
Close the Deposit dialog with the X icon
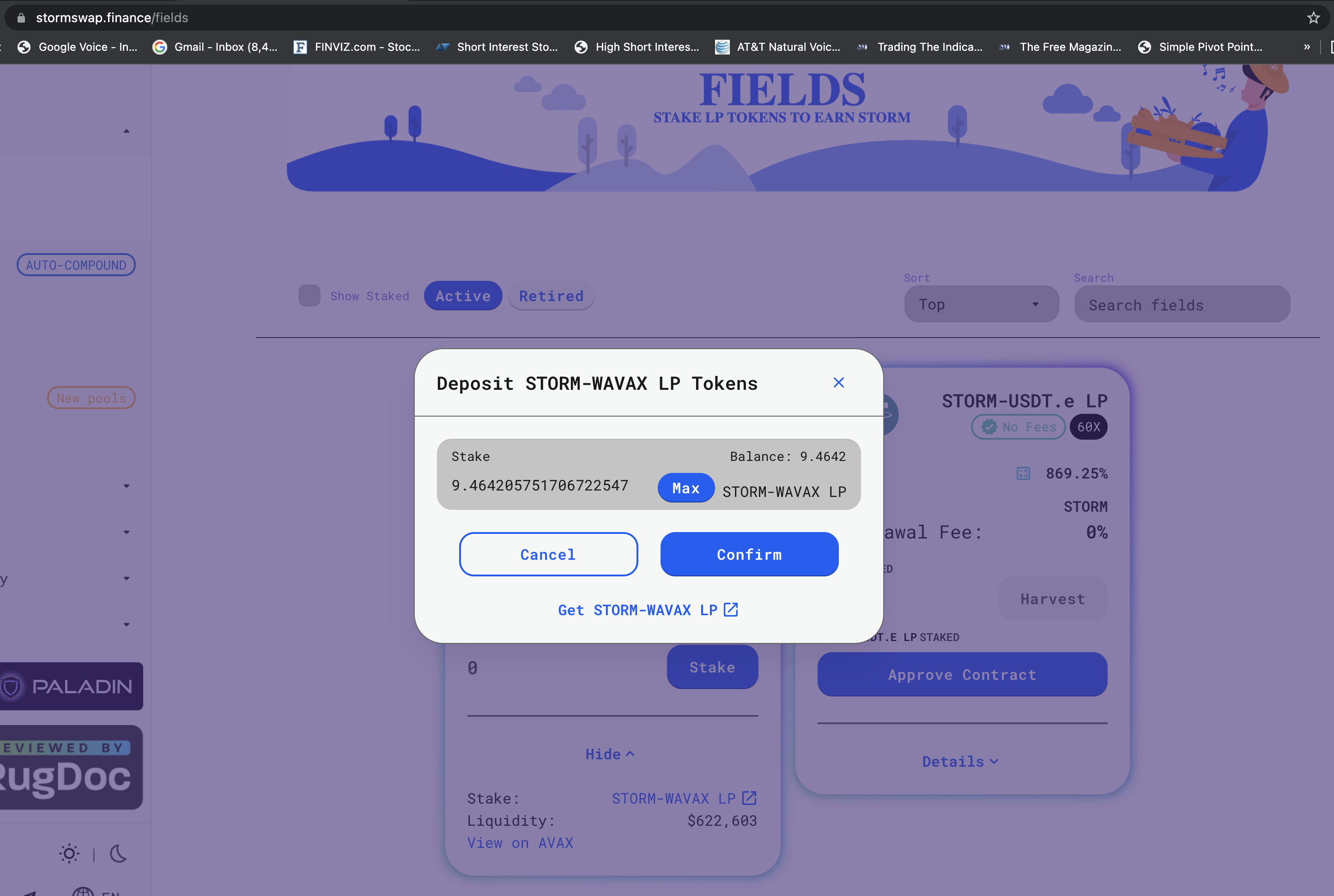pos(838,382)
